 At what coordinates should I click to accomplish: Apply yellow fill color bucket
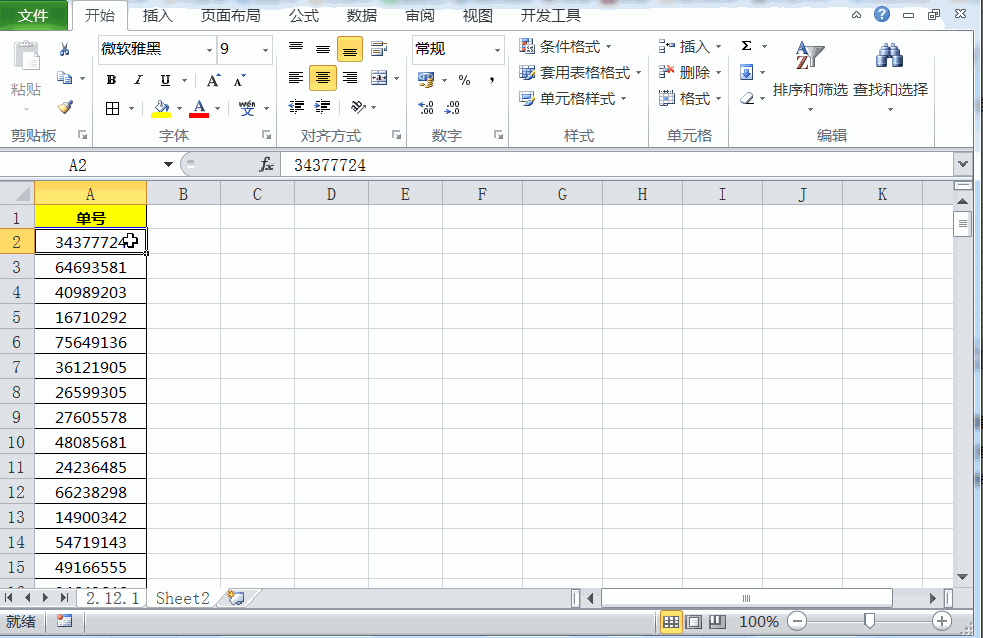tap(162, 108)
